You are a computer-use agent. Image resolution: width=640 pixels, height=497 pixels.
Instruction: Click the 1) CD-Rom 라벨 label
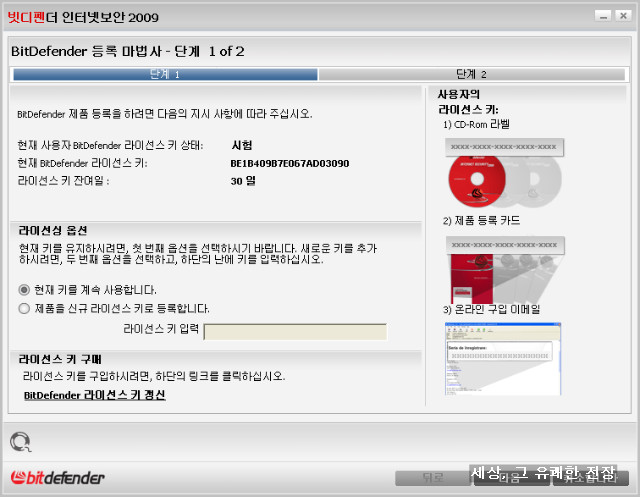[x=476, y=124]
